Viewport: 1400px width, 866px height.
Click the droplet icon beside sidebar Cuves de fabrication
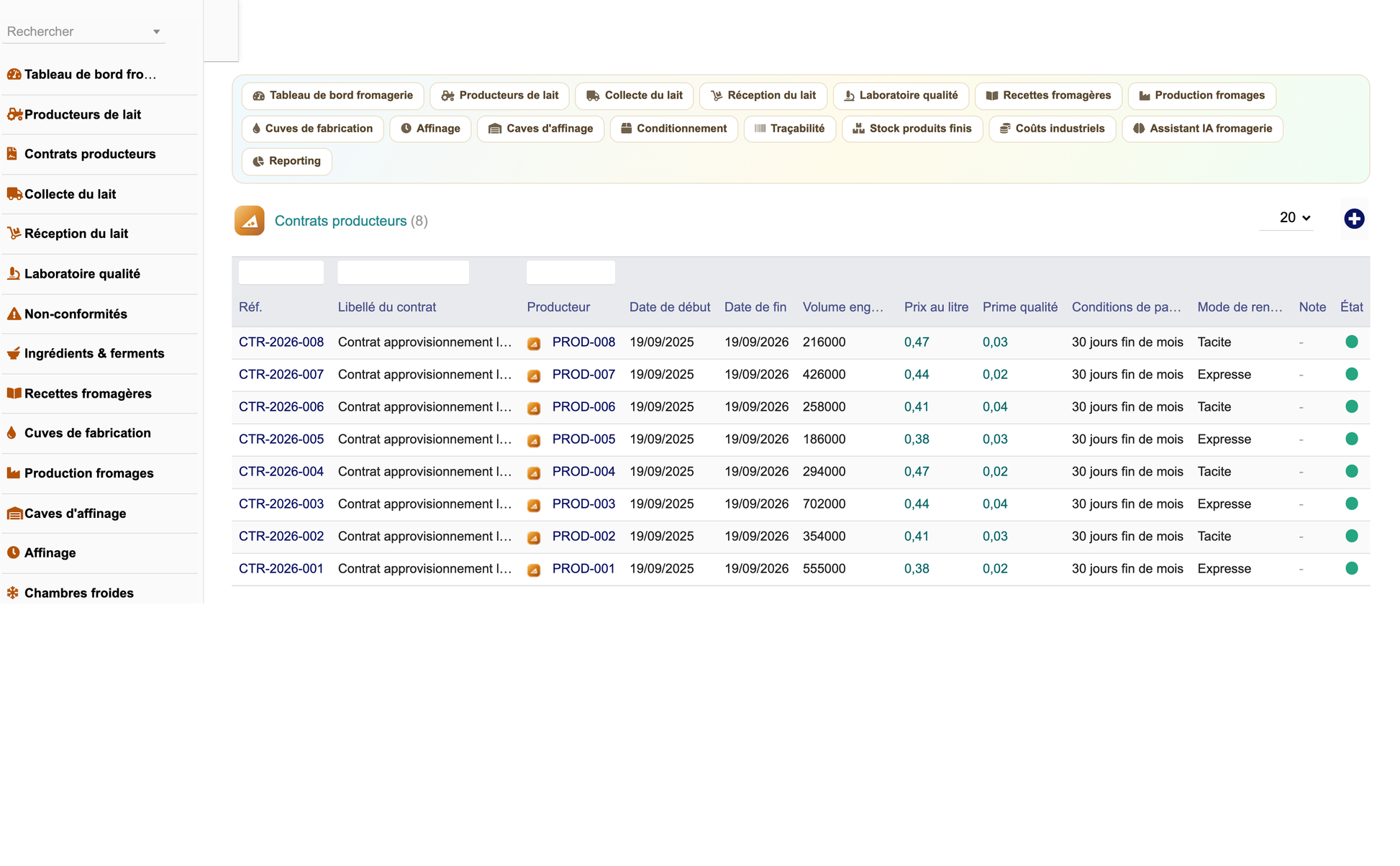[12, 433]
